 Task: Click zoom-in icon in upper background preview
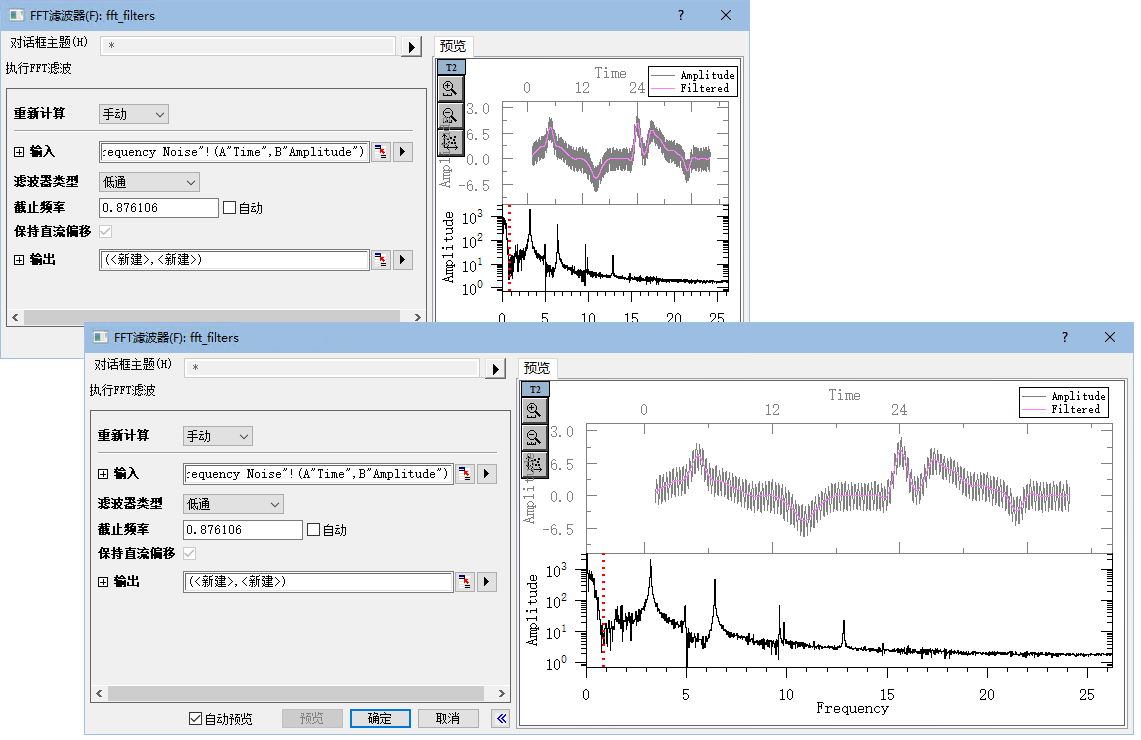450,89
